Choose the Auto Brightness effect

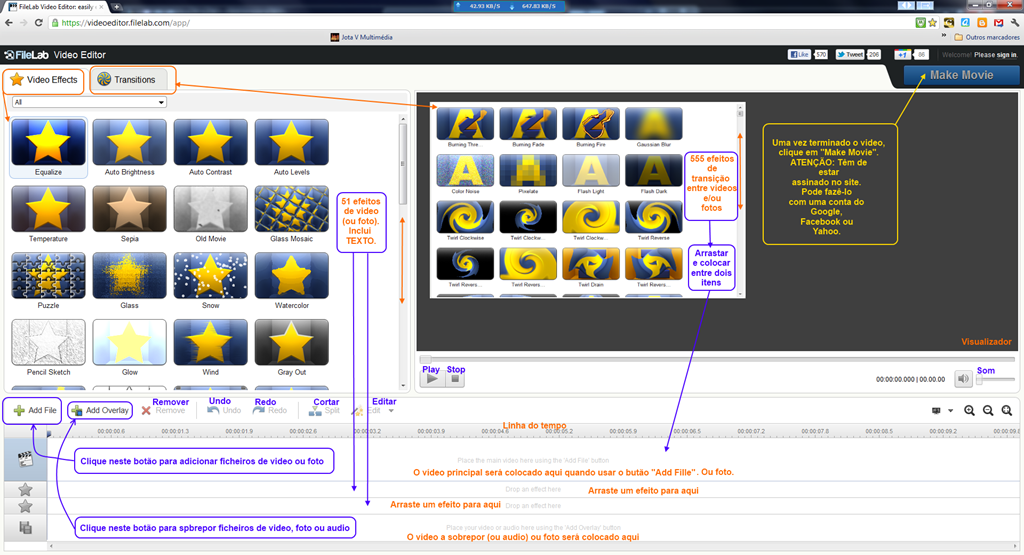tap(129, 147)
